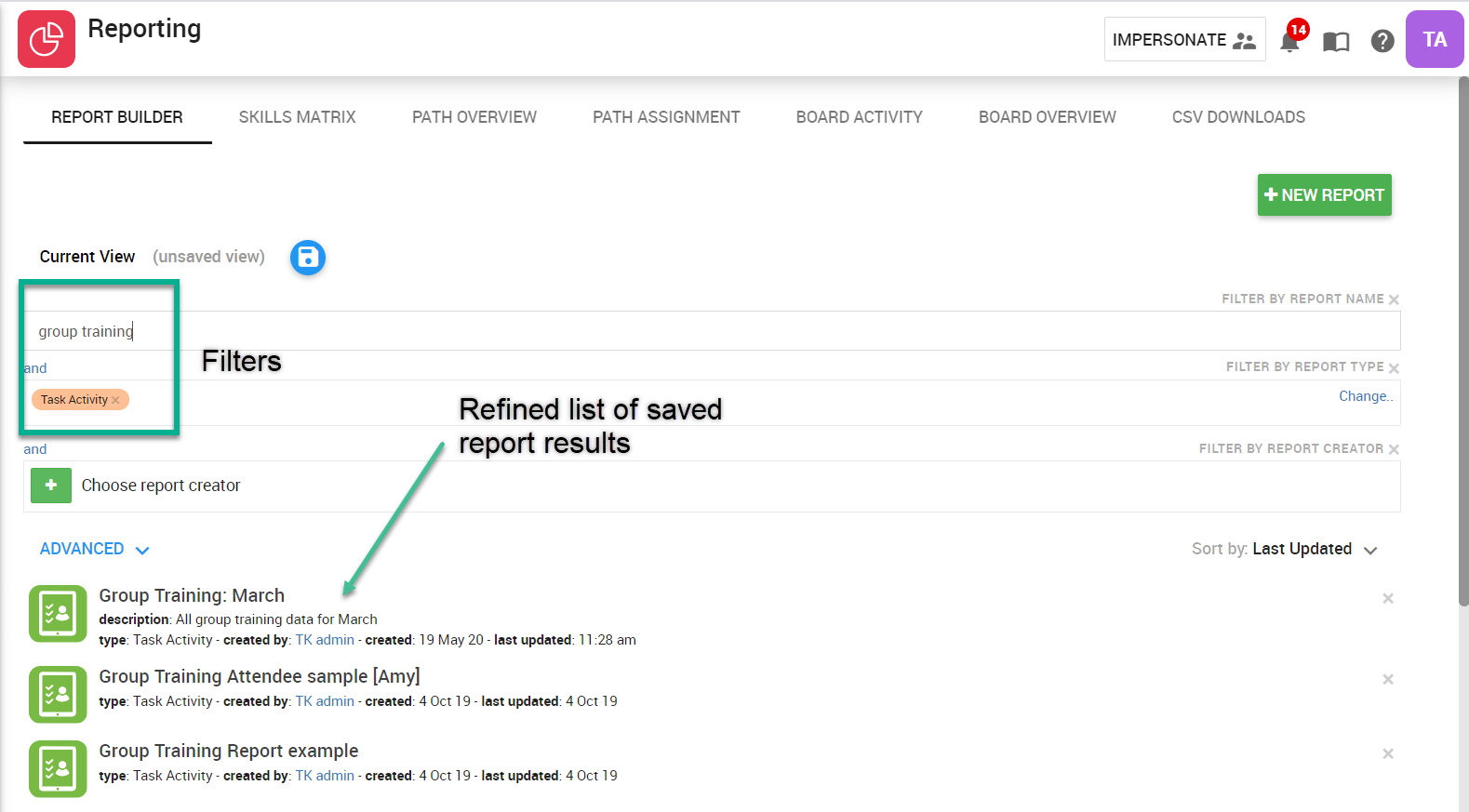Screen dimensions: 1469x812
Task: Open the Path Assignment tab
Action: point(666,117)
